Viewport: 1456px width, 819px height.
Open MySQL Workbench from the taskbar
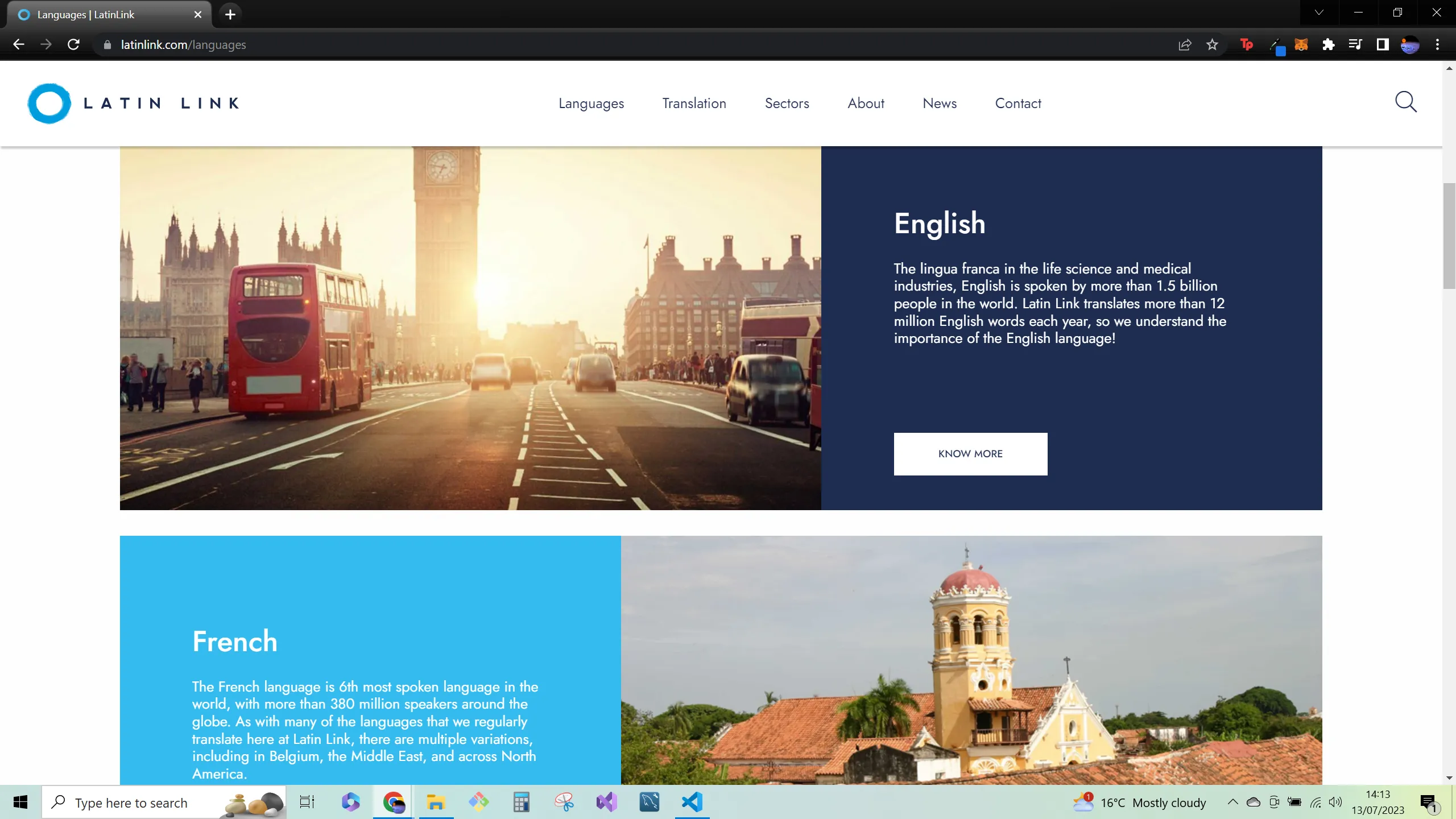(x=649, y=802)
